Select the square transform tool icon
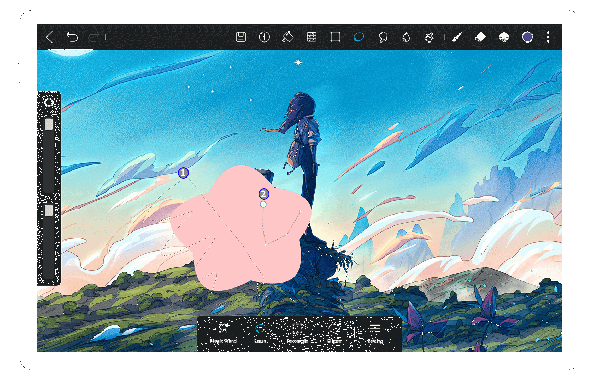This screenshot has width=600, height=374. pos(335,37)
